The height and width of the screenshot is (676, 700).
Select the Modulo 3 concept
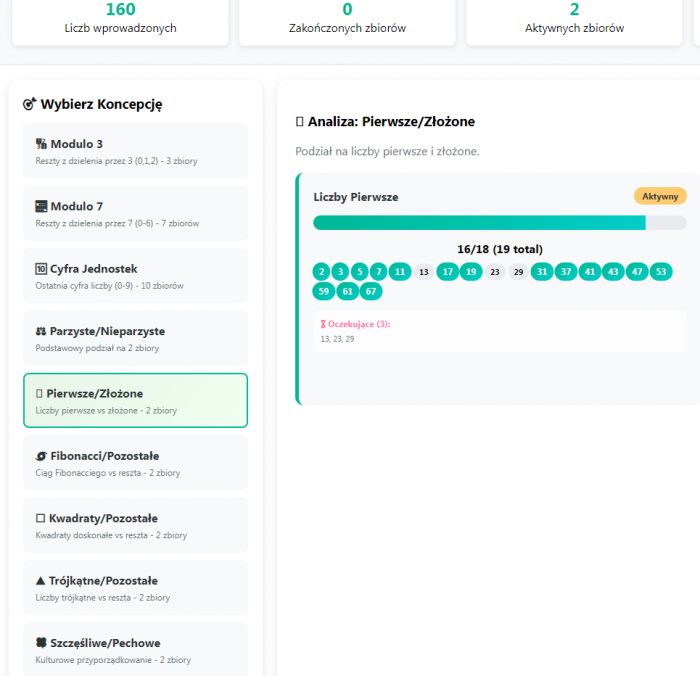(135, 151)
